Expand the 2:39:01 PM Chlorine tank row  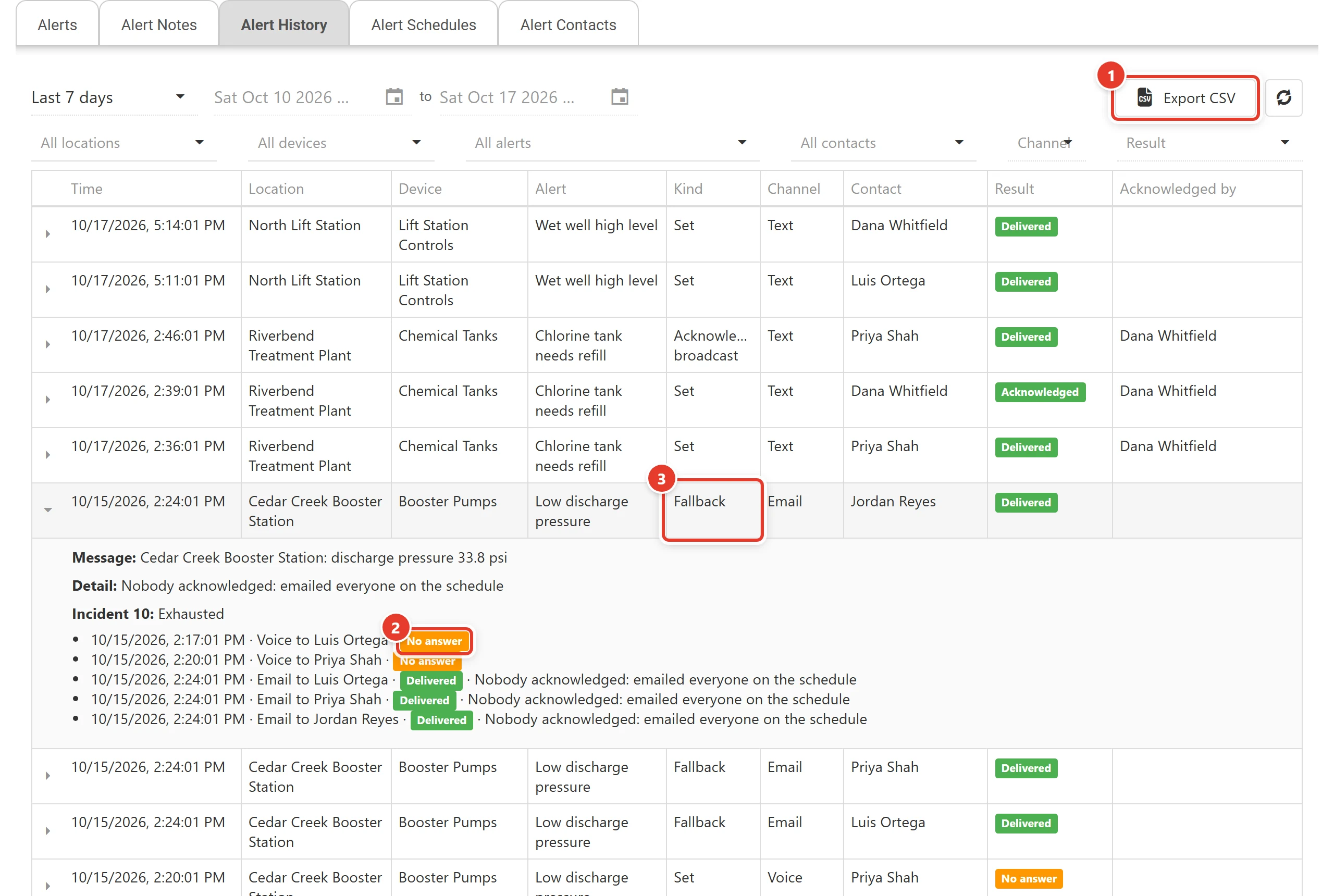tap(48, 400)
